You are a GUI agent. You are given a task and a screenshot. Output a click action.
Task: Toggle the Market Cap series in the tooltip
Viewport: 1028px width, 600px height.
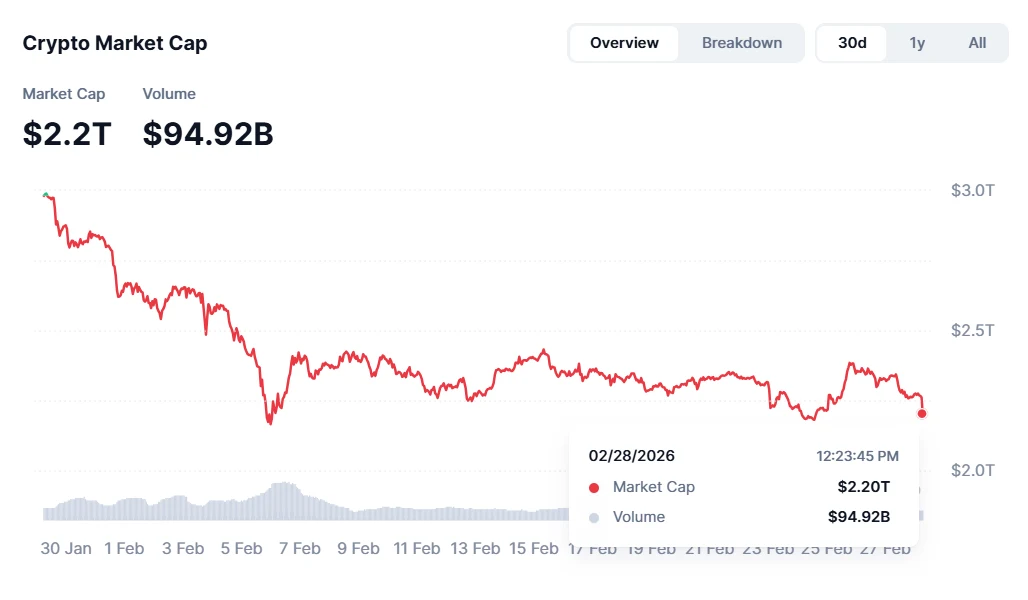(x=654, y=487)
